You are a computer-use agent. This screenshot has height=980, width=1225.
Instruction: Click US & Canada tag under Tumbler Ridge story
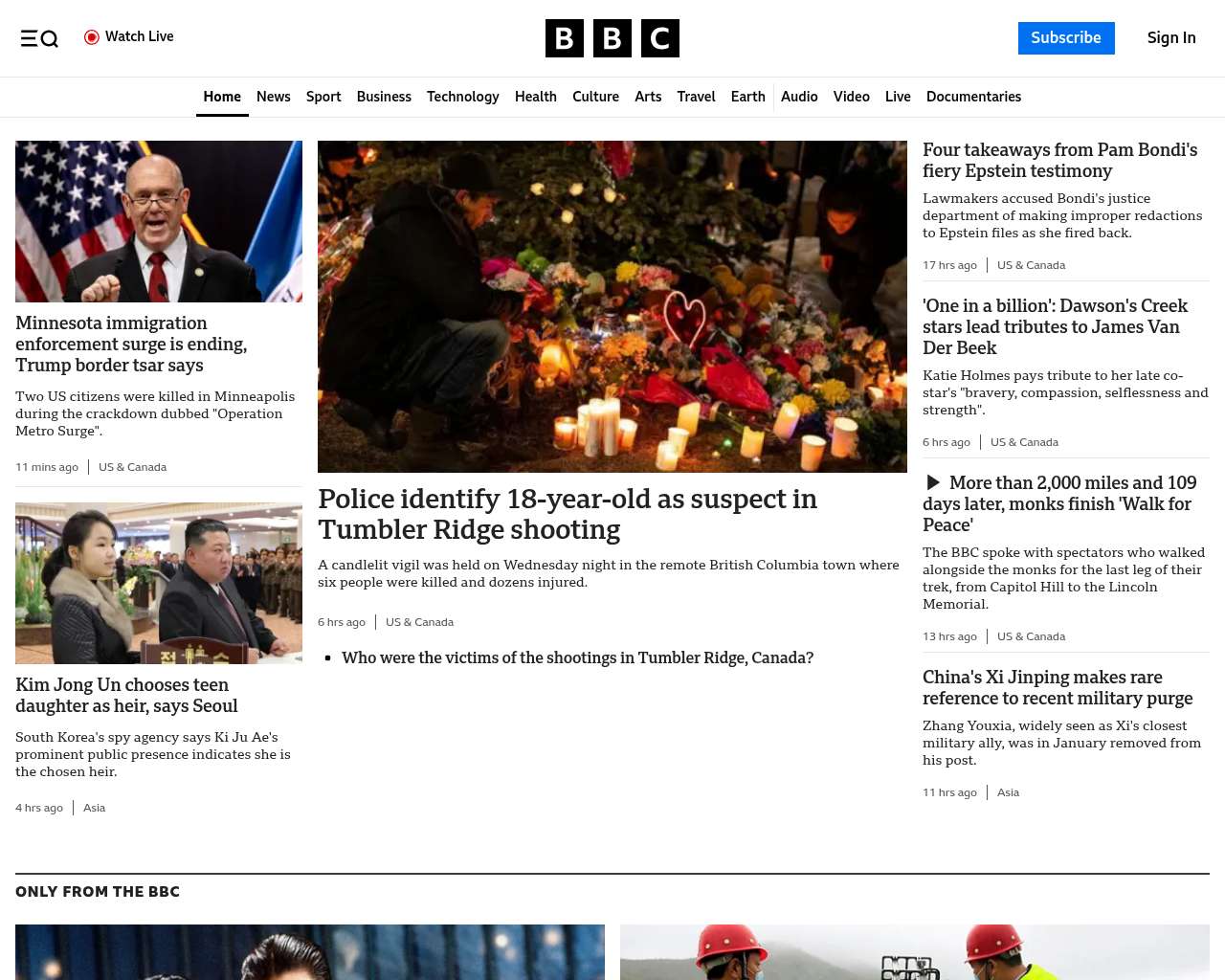pyautogui.click(x=419, y=622)
